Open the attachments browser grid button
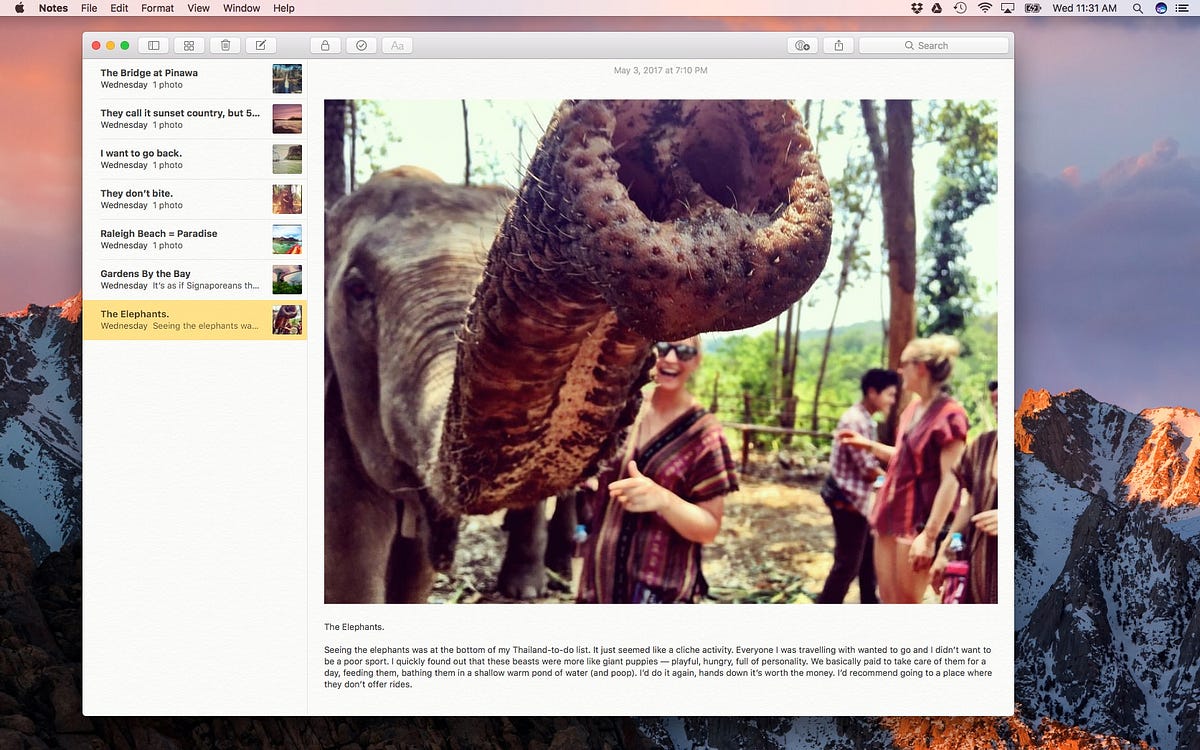This screenshot has height=750, width=1200. 189,45
